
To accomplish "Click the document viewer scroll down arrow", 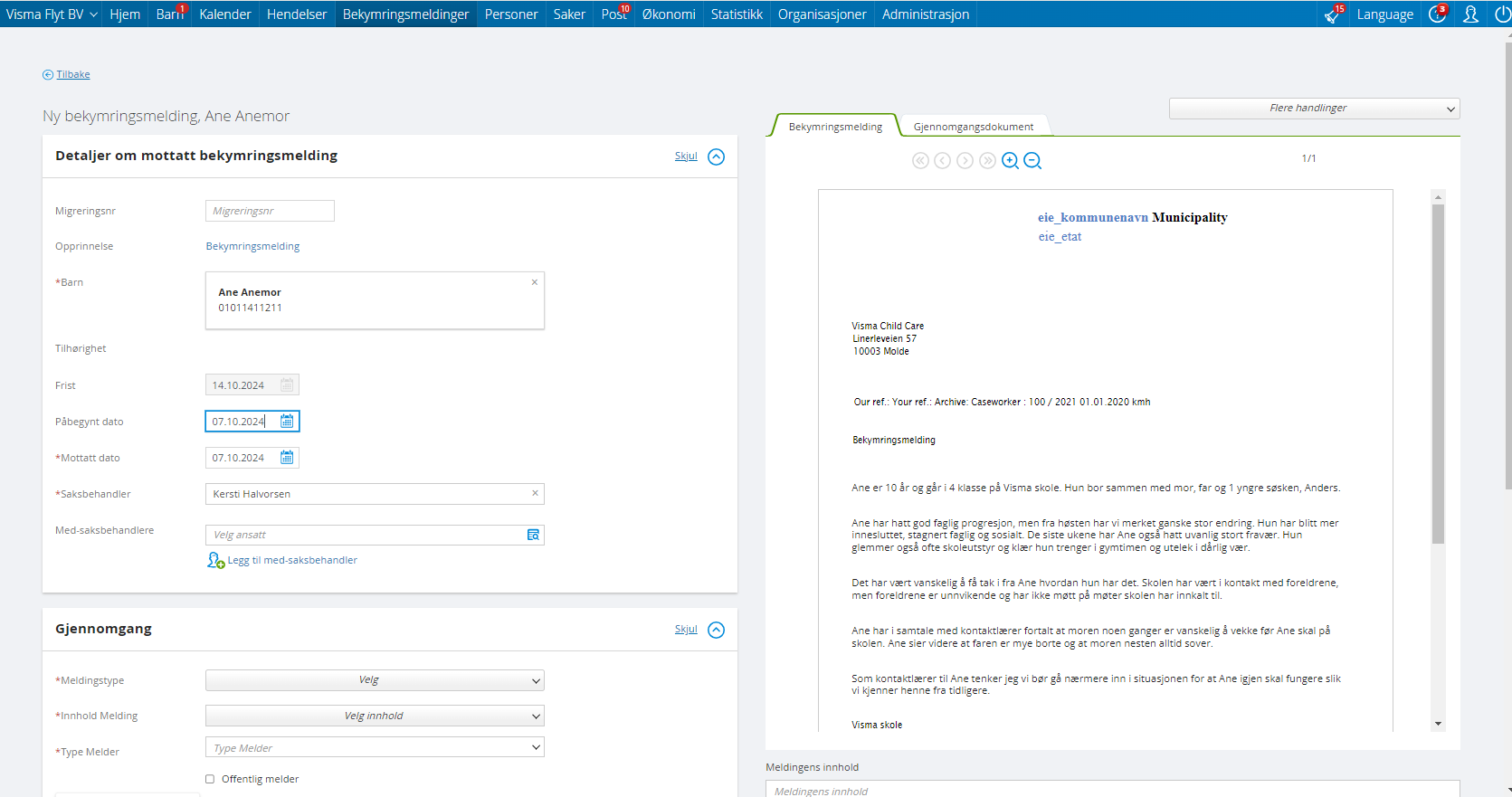I will pyautogui.click(x=1438, y=725).
